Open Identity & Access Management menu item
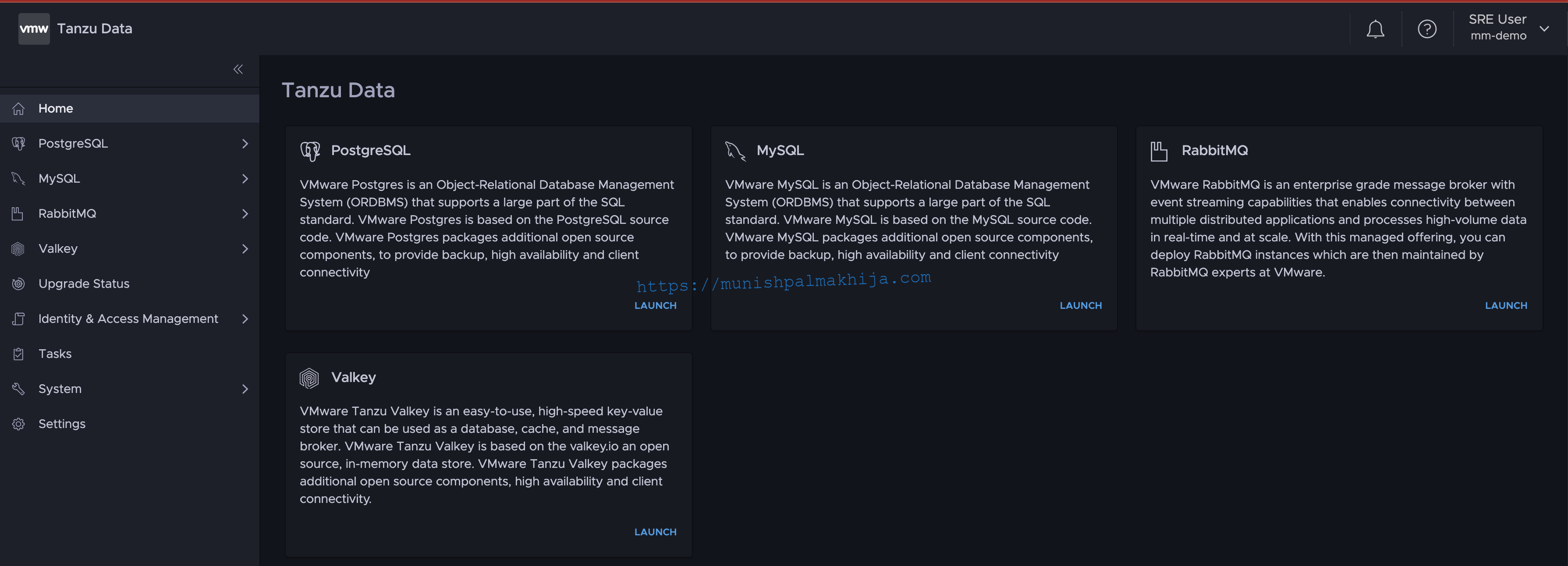The width and height of the screenshot is (1568, 566). 130,319
